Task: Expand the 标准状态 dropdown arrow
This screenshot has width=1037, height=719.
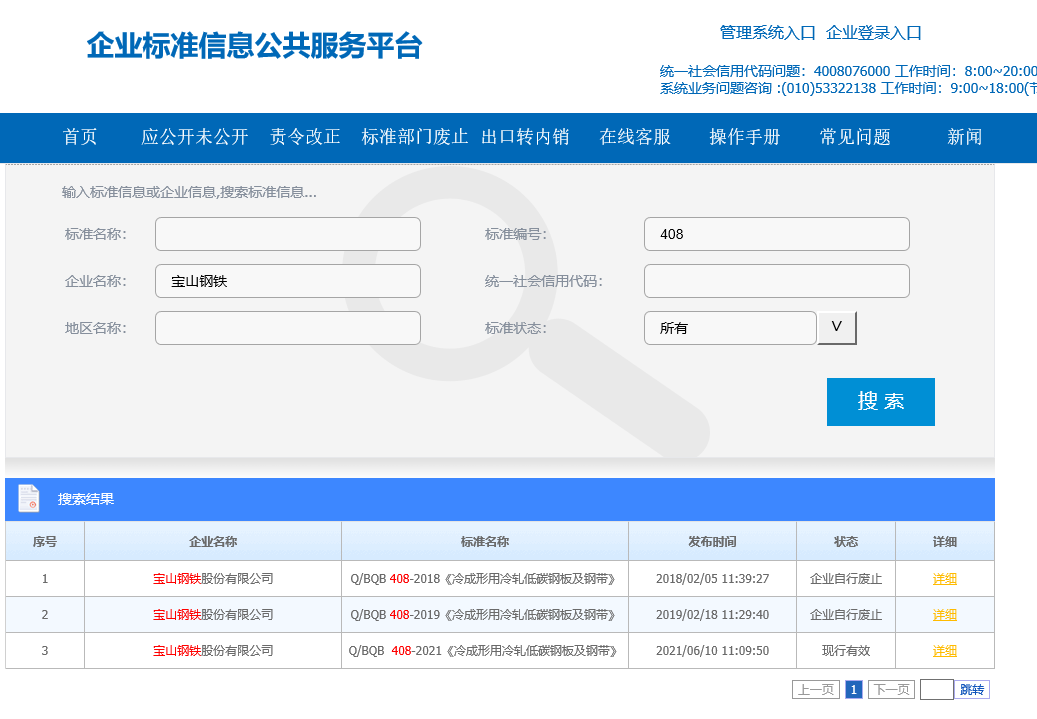Action: click(837, 328)
